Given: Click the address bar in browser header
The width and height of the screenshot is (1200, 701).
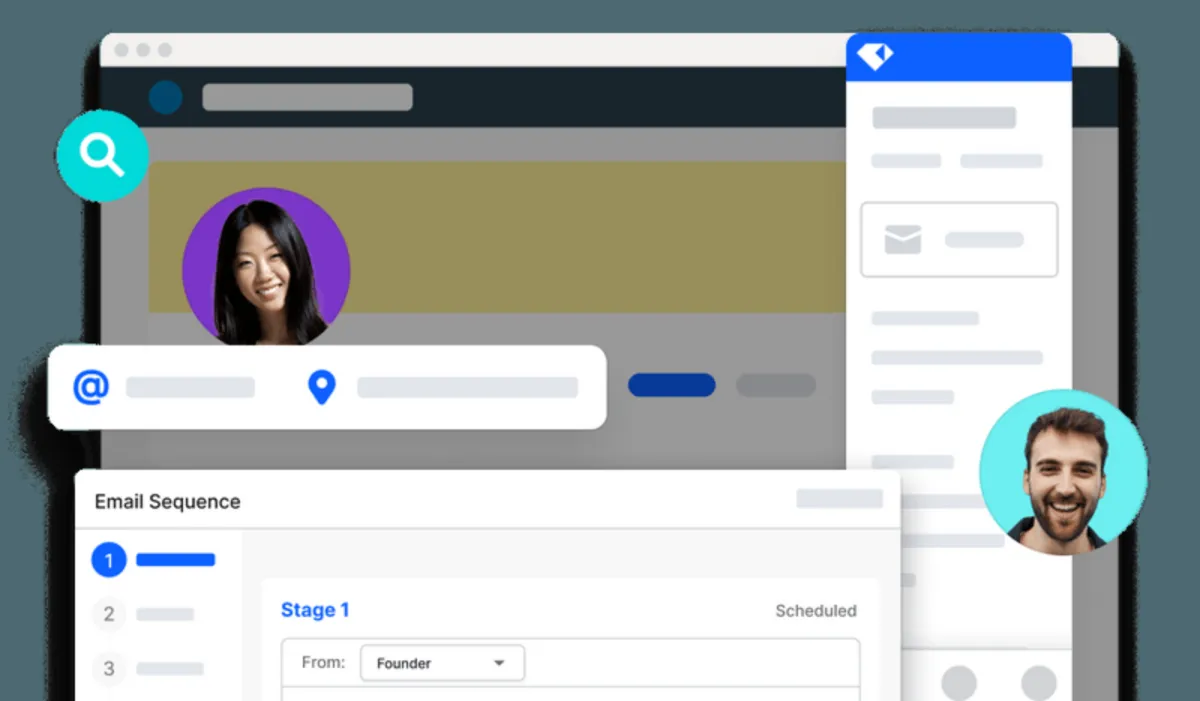Looking at the screenshot, I should pyautogui.click(x=308, y=97).
